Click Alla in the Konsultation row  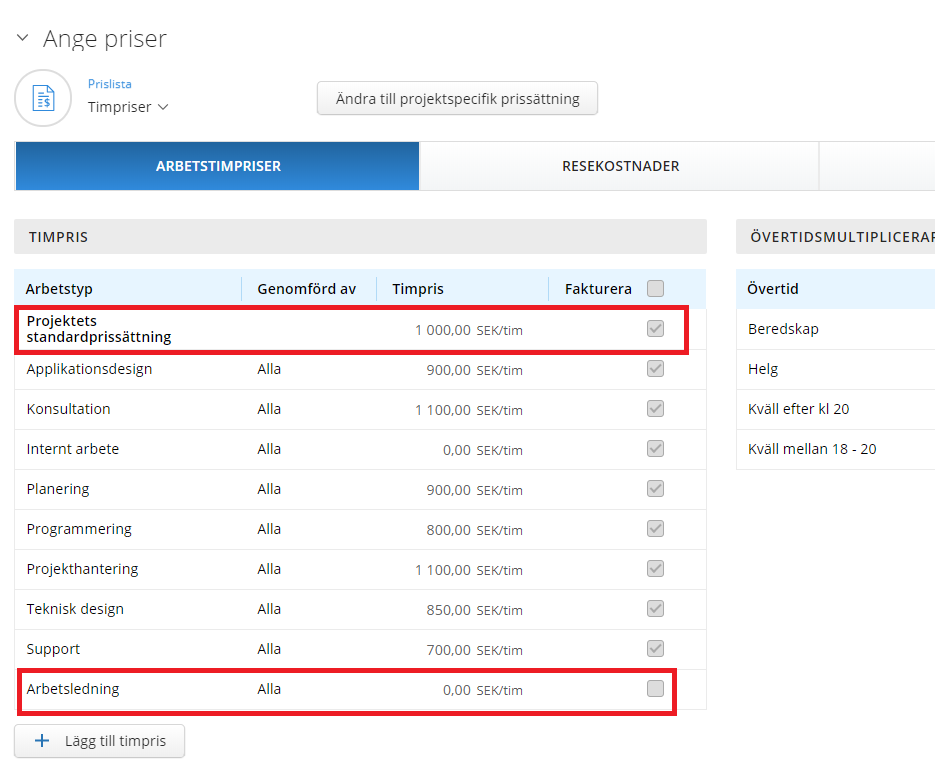[269, 408]
